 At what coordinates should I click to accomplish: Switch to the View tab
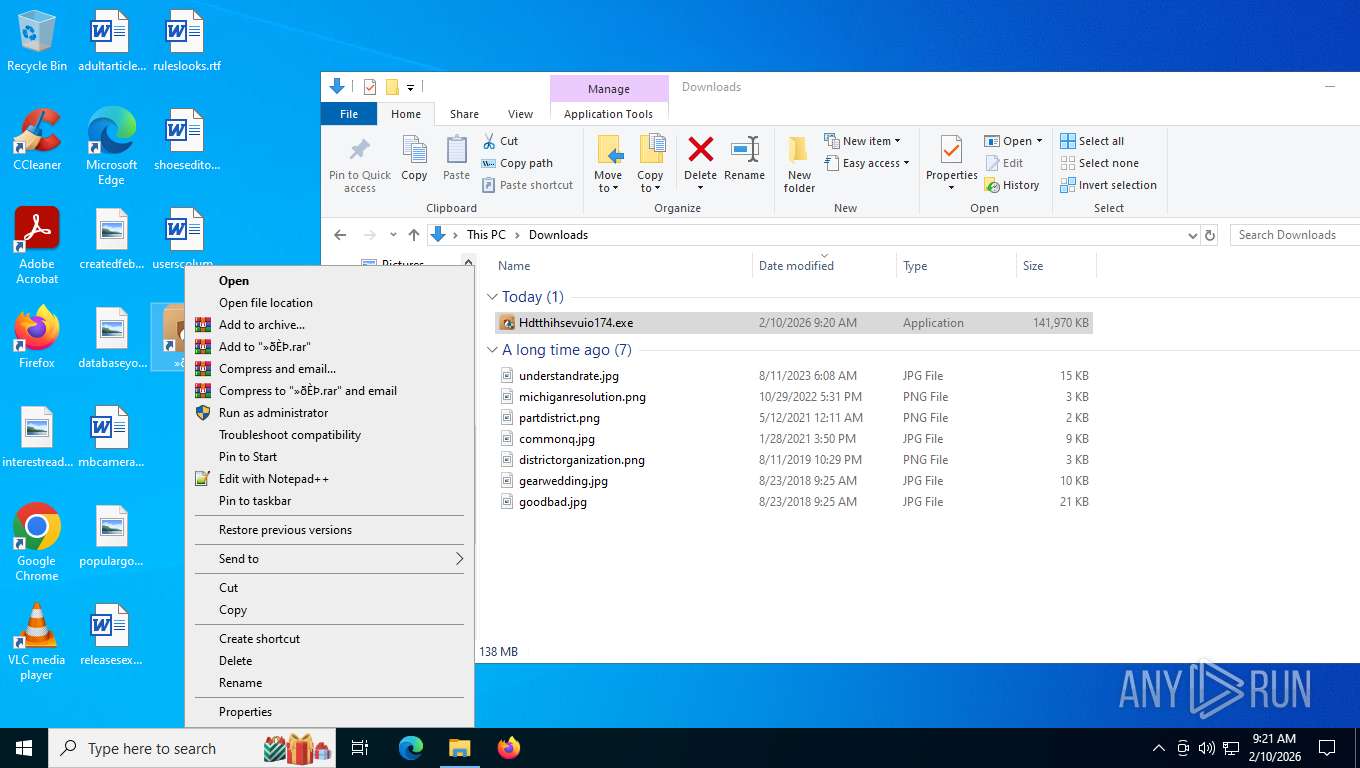(x=520, y=114)
